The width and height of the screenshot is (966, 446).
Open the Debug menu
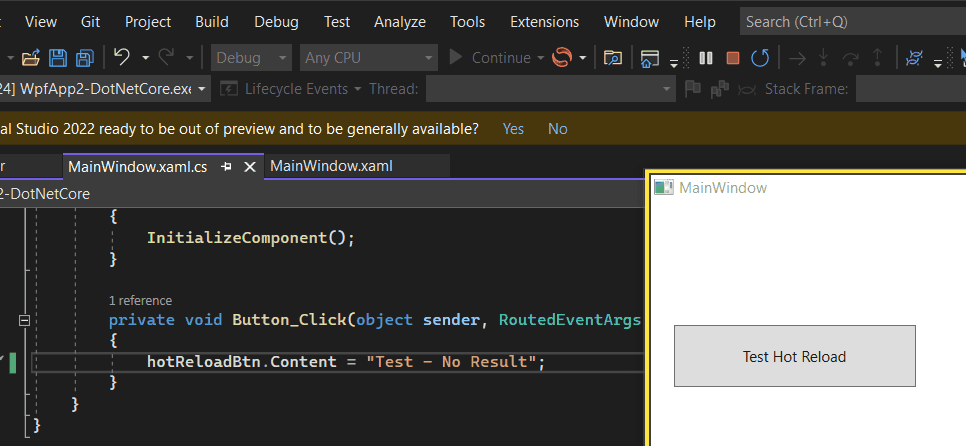pos(276,22)
